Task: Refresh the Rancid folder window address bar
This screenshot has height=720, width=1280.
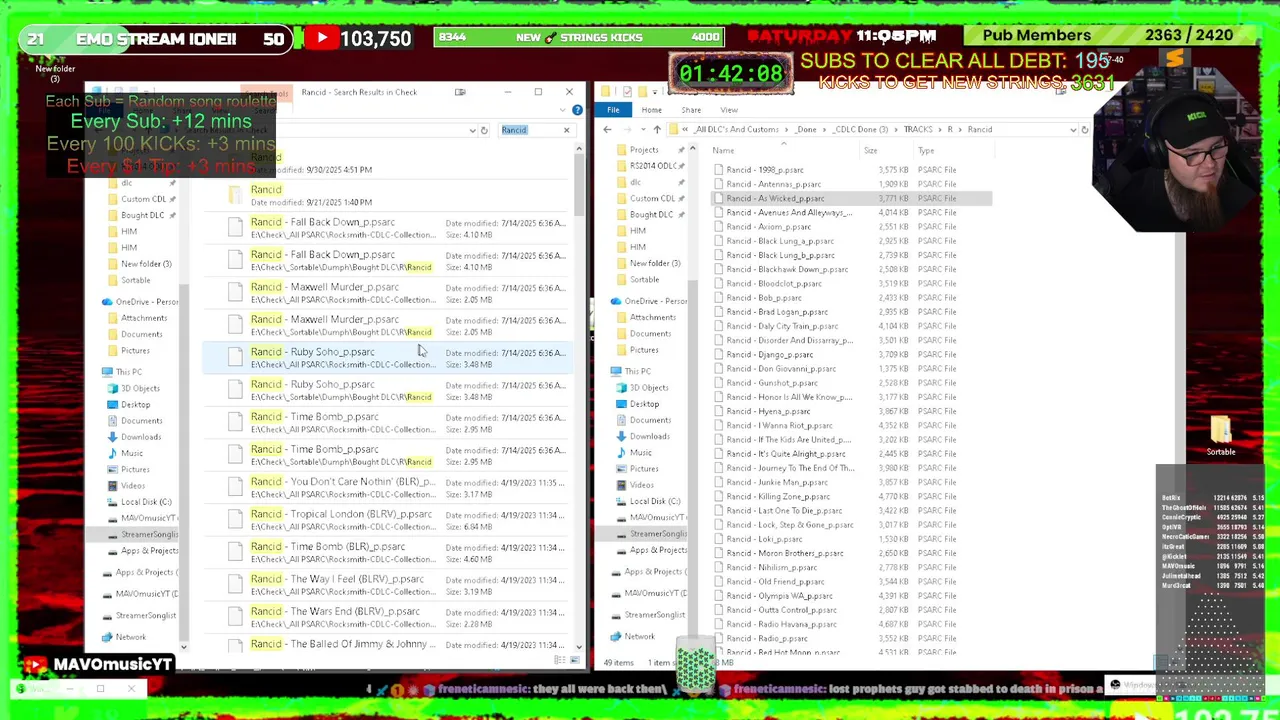Action: click(x=1084, y=129)
